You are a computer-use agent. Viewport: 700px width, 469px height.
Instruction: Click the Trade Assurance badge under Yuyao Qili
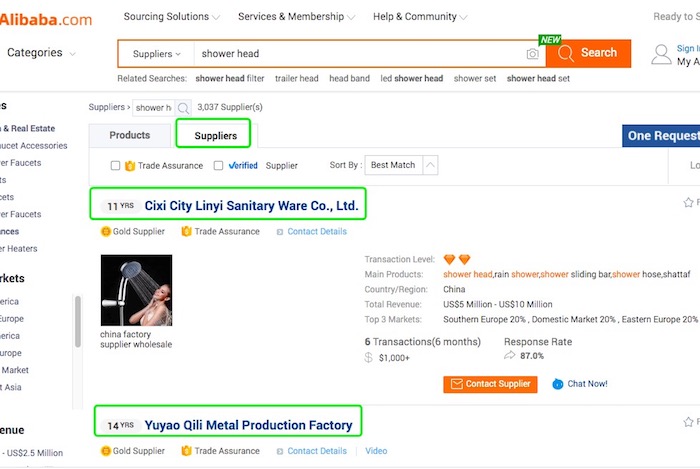click(x=221, y=451)
